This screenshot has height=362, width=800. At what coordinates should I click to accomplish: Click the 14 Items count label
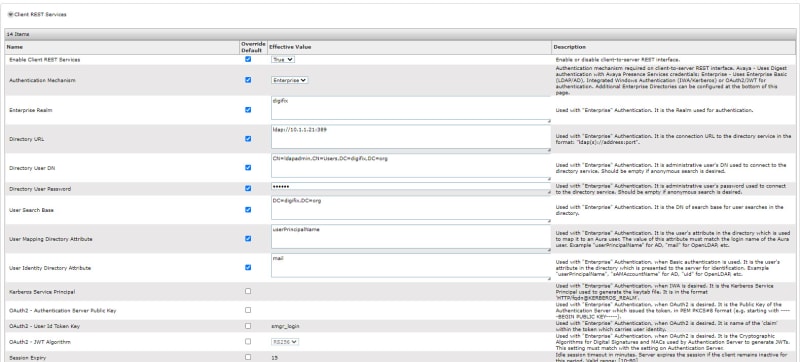click(x=18, y=34)
